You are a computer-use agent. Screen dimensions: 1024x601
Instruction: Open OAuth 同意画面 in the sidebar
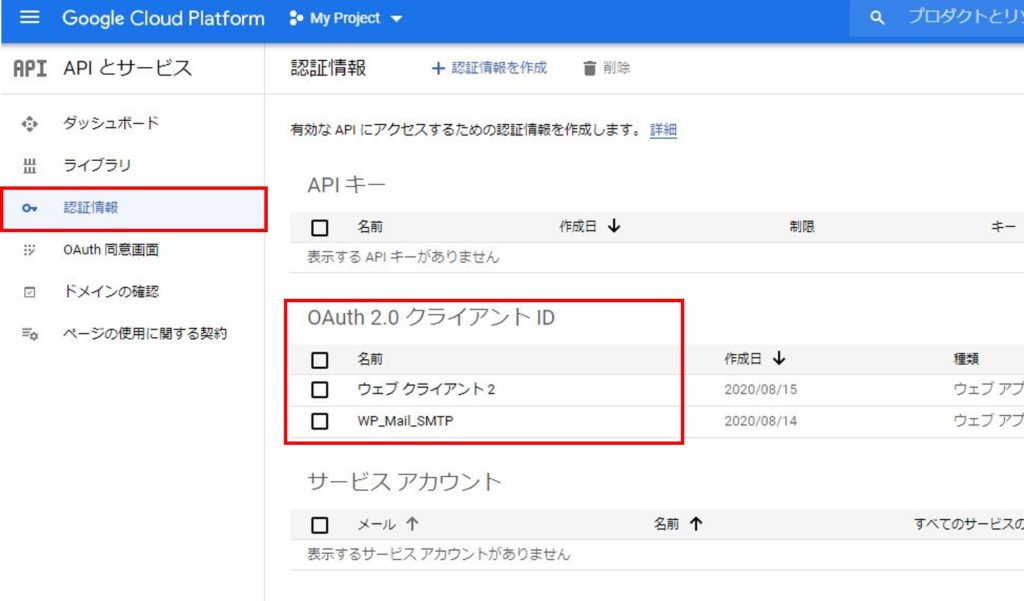[111, 250]
